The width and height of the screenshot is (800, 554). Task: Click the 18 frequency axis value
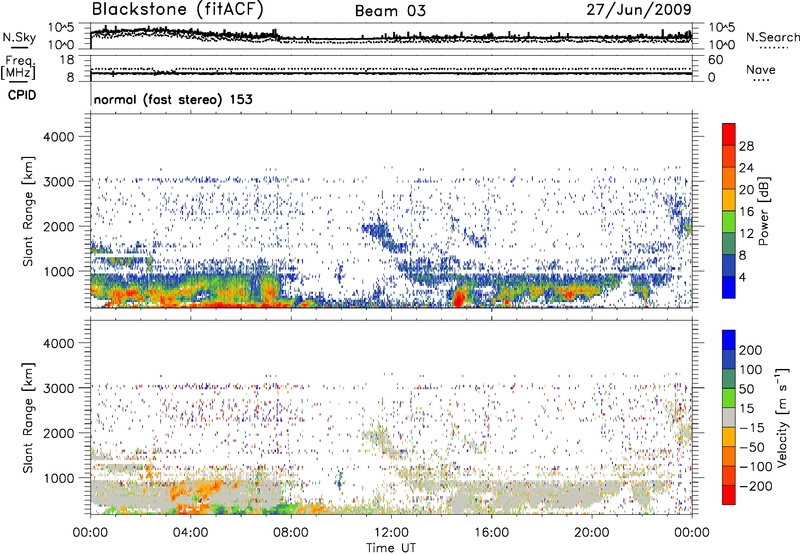pos(67,60)
